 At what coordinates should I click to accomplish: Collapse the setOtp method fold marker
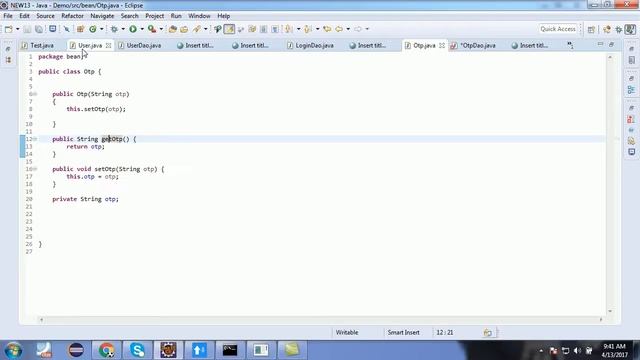[35, 169]
